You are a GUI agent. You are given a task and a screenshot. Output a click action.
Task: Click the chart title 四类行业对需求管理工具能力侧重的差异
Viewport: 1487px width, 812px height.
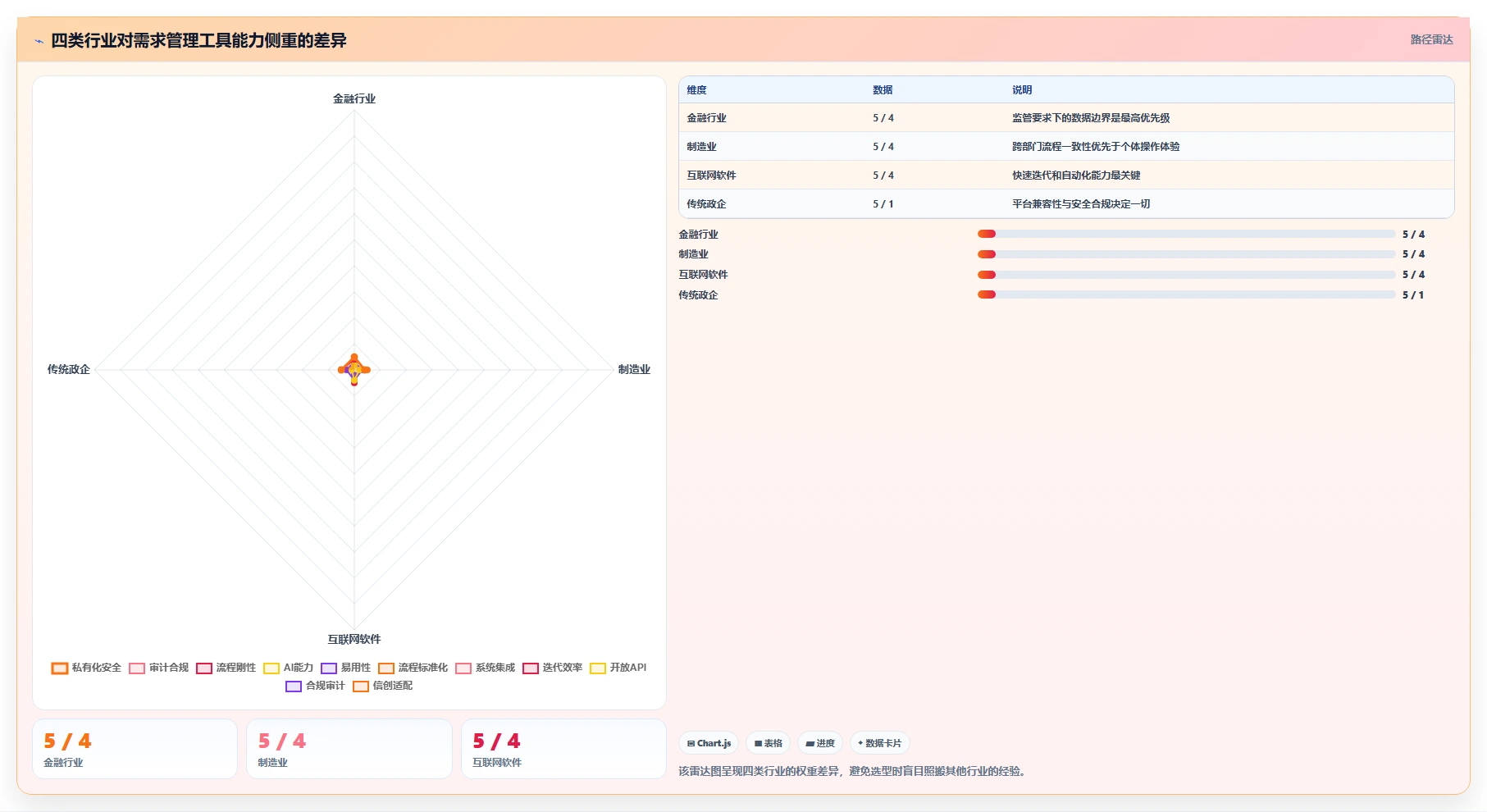point(198,40)
